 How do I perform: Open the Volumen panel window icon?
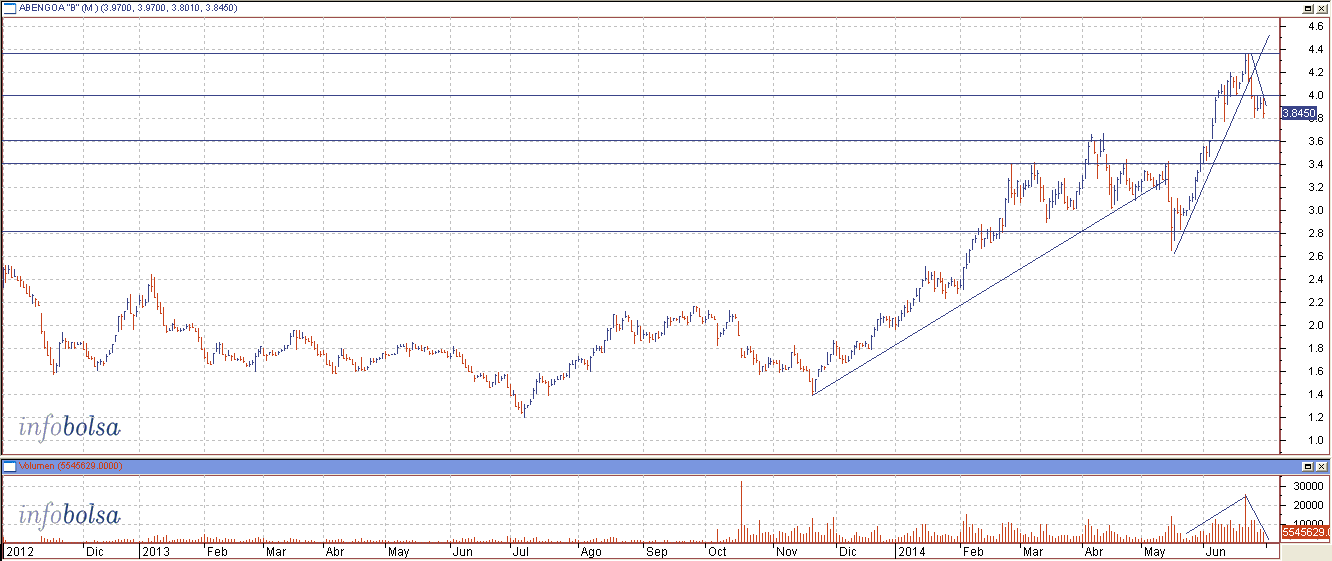(x=9, y=466)
